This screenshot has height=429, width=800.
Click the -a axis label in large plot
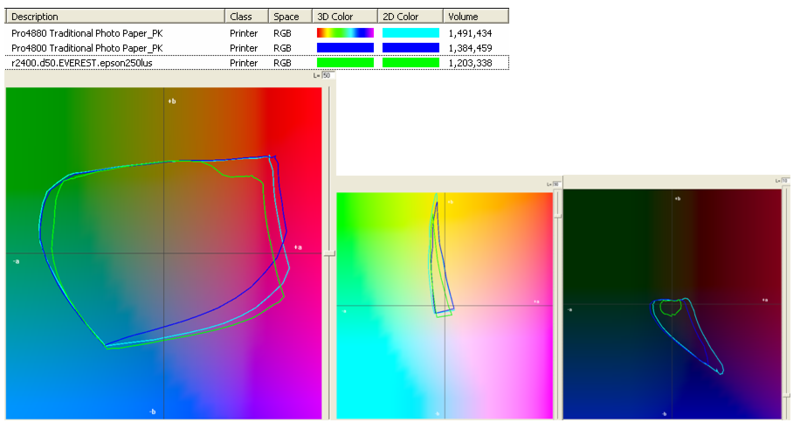click(16, 261)
